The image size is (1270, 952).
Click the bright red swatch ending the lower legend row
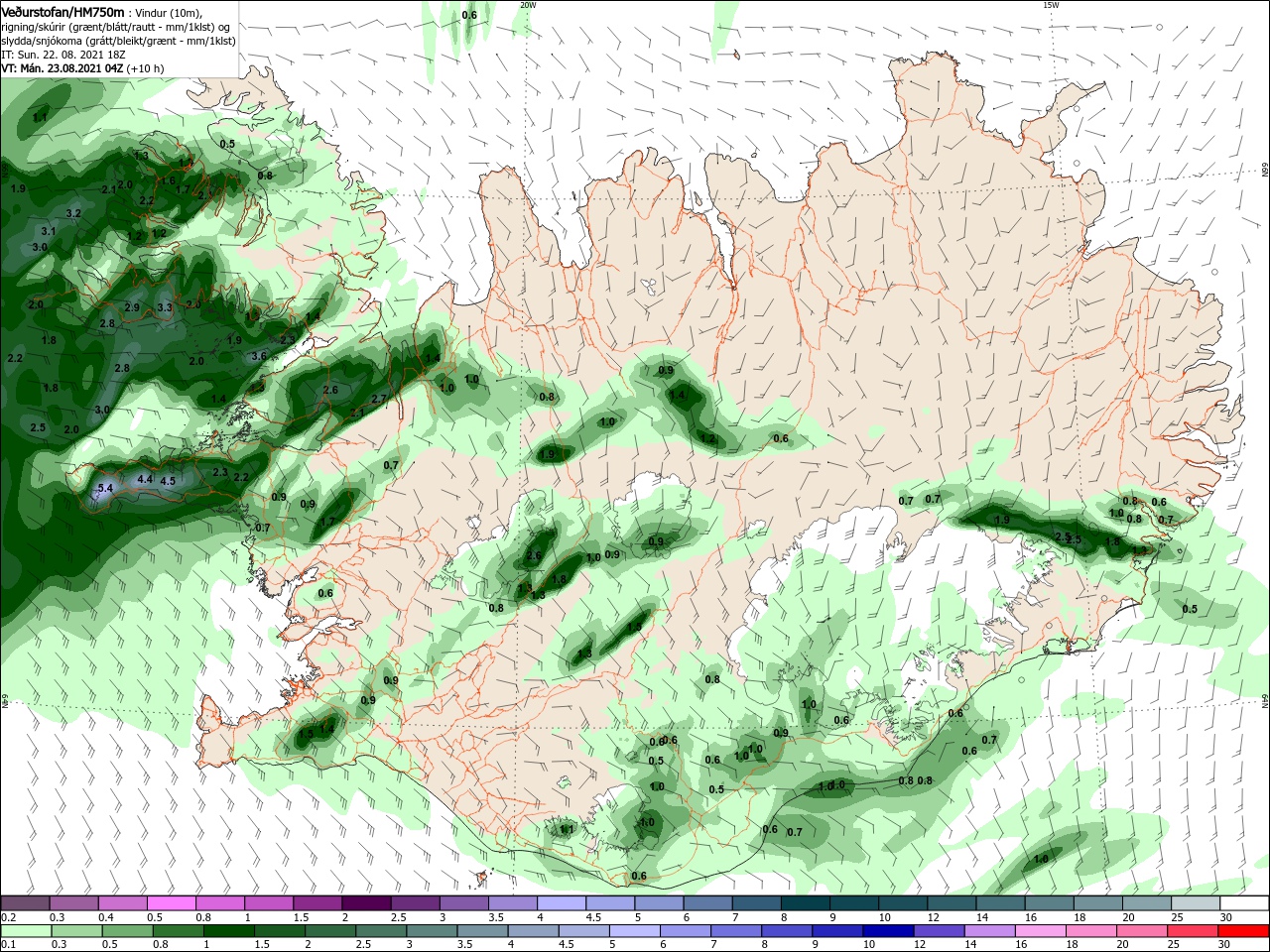[1243, 931]
